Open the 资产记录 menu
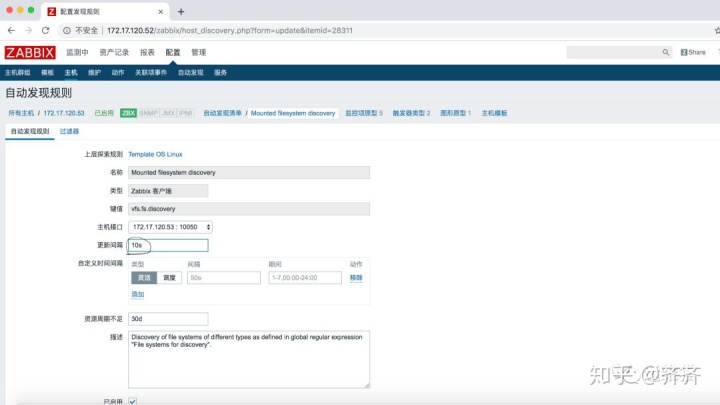The image size is (720, 405). (114, 52)
